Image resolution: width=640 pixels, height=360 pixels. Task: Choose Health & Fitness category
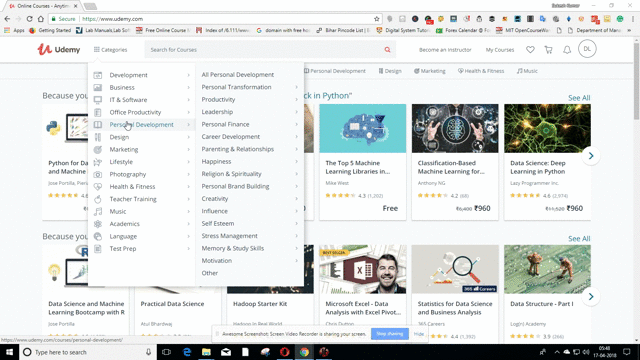[x=132, y=187]
